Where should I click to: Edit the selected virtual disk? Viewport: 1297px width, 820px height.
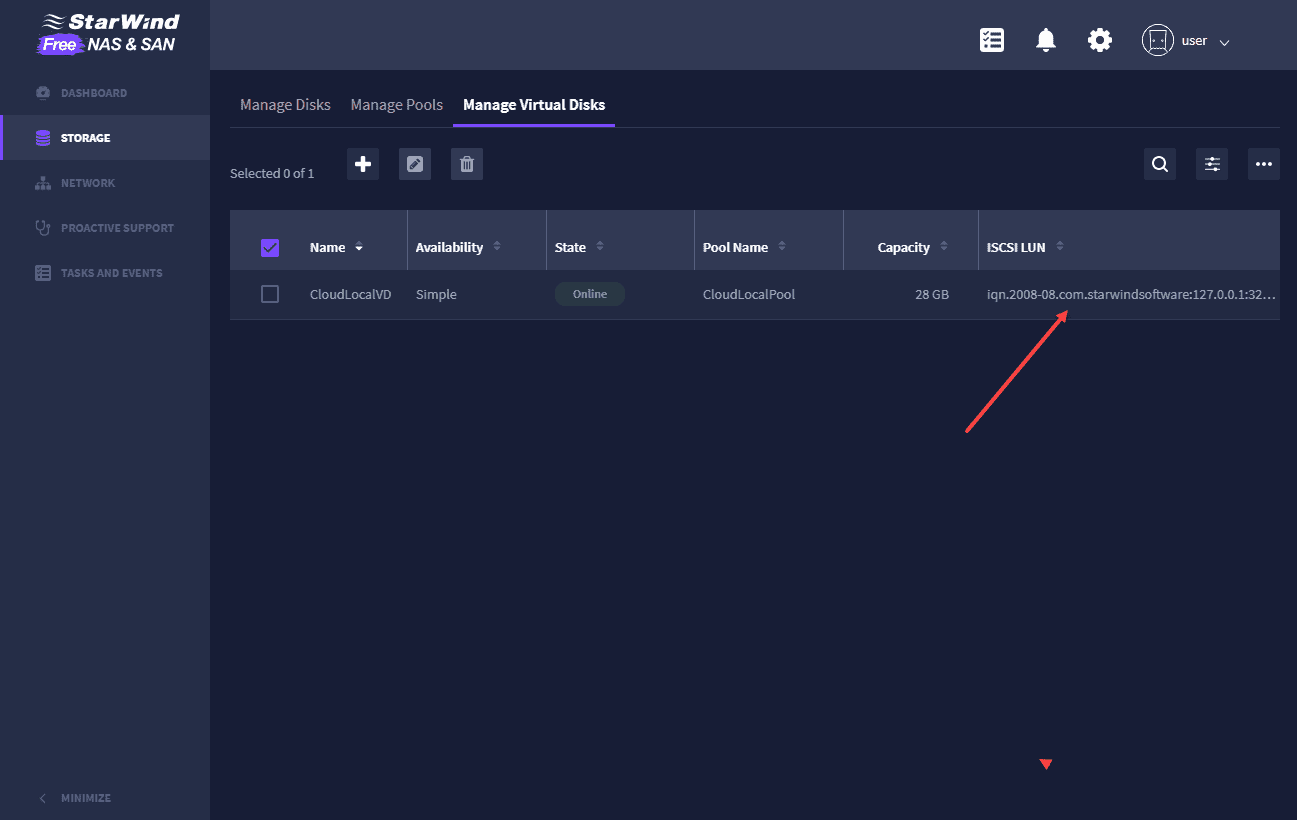(415, 164)
